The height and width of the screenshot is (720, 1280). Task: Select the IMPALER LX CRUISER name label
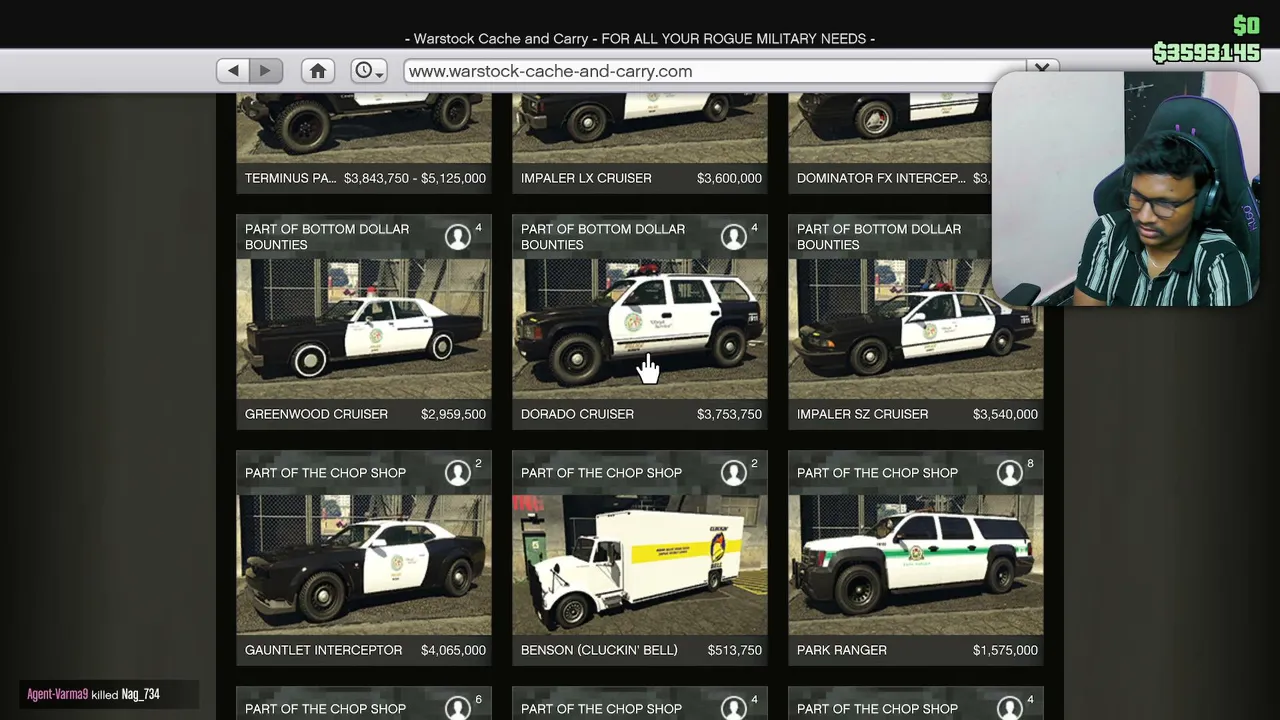pyautogui.click(x=586, y=178)
